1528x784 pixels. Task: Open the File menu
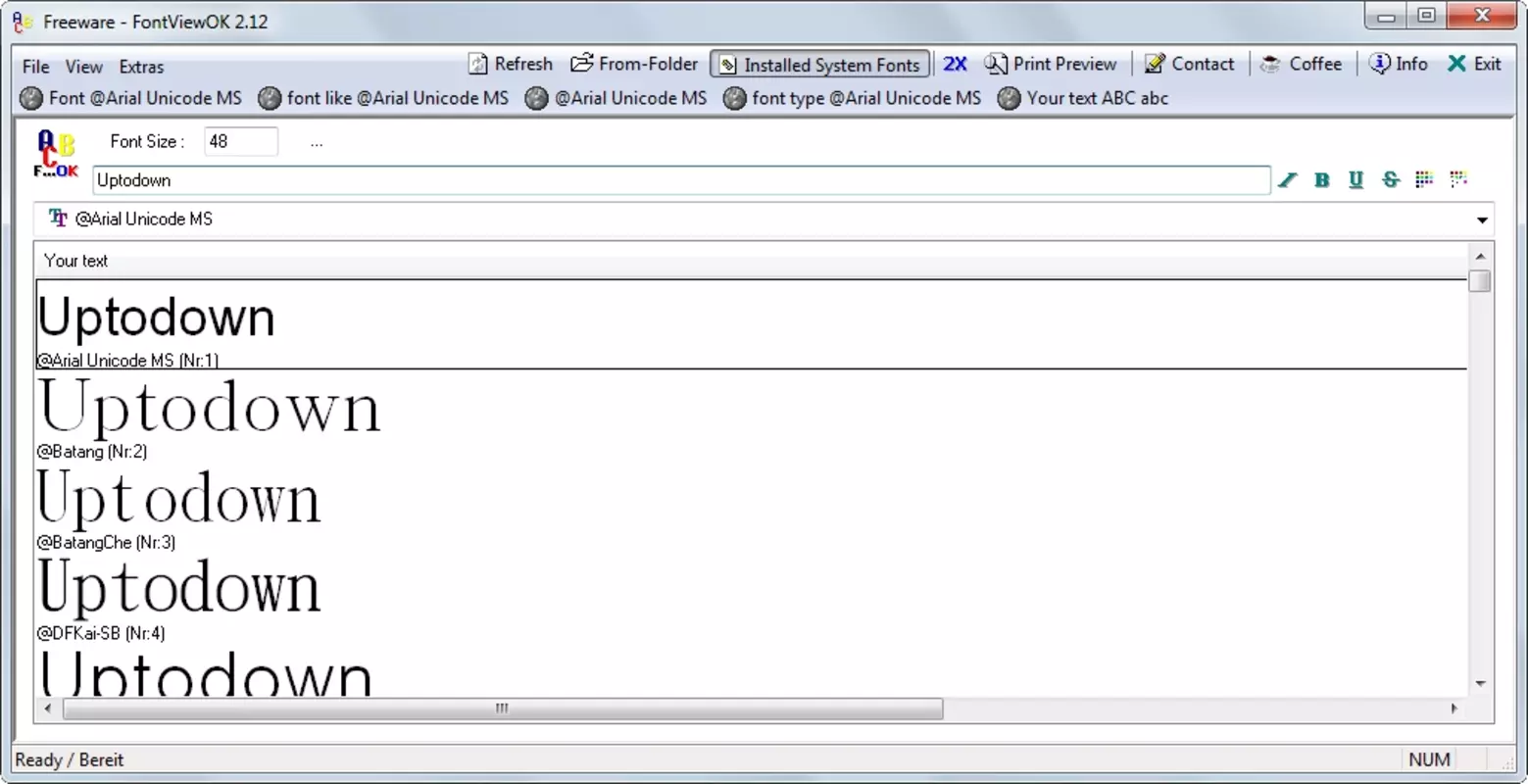click(x=35, y=67)
